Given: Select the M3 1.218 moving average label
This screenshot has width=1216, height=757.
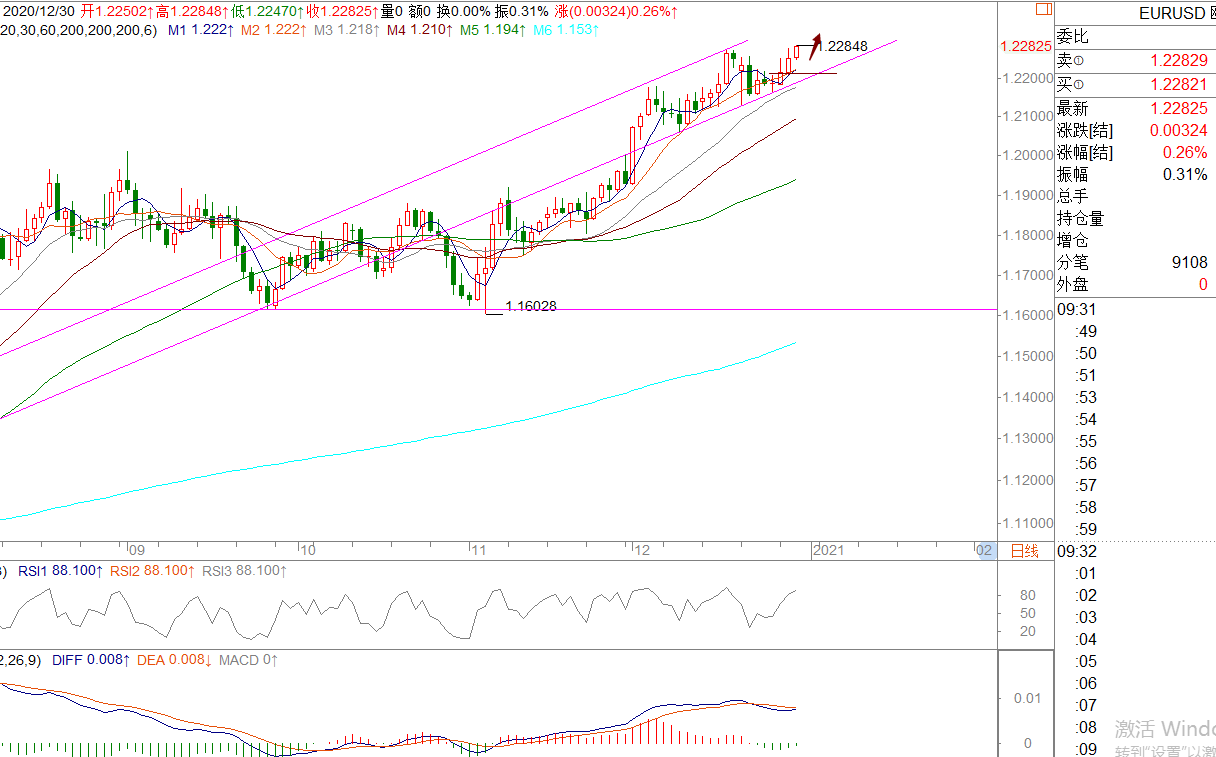Looking at the screenshot, I should pyautogui.click(x=347, y=30).
